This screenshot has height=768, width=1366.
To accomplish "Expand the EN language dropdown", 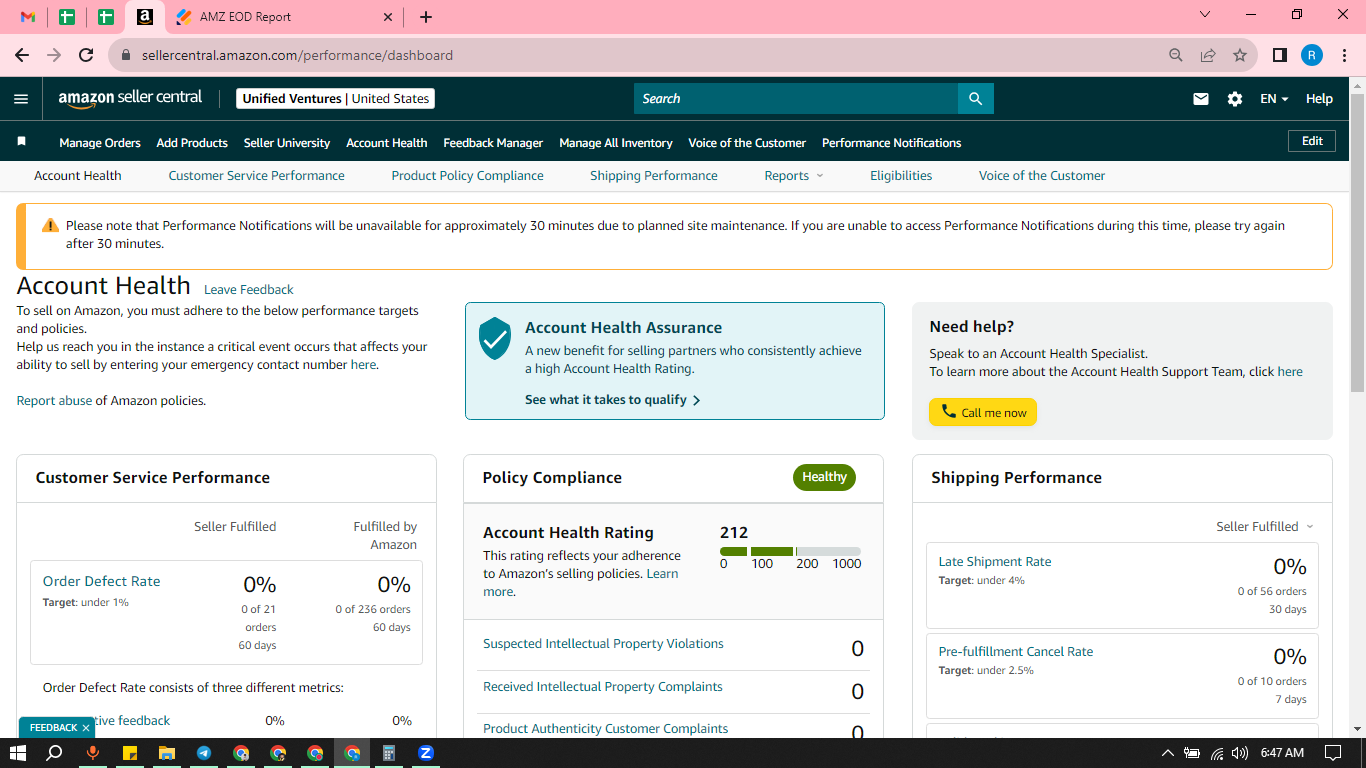I will coord(1274,99).
